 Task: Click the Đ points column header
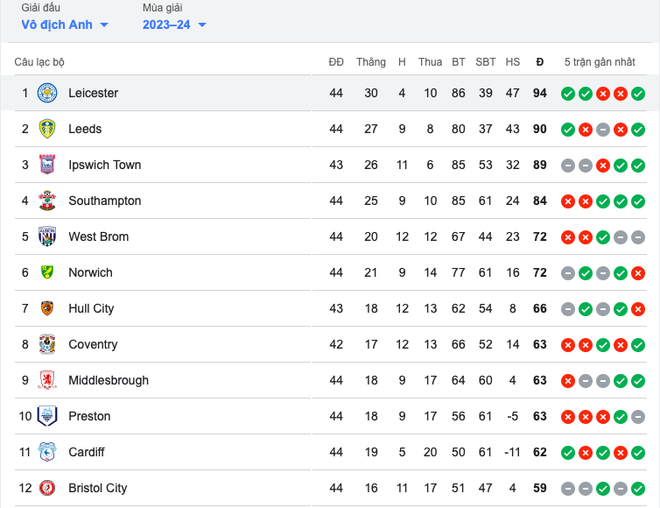tap(540, 62)
